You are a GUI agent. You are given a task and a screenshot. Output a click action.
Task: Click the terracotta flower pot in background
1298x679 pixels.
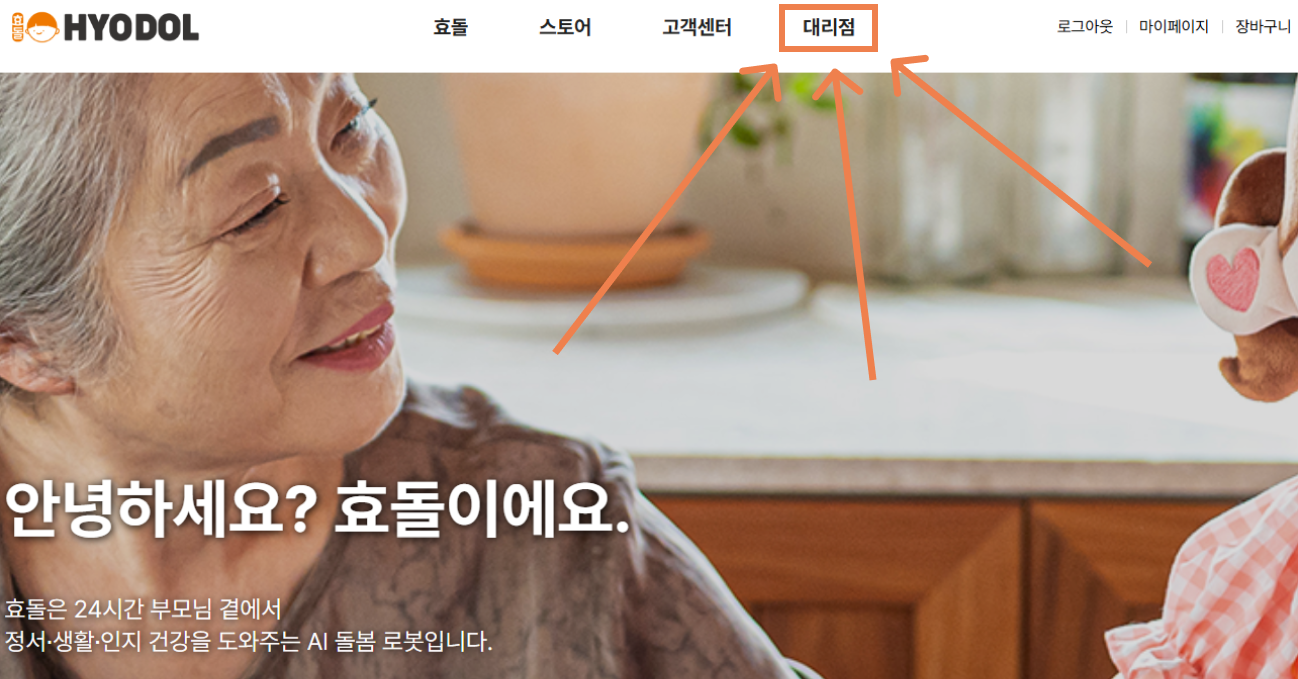click(577, 180)
